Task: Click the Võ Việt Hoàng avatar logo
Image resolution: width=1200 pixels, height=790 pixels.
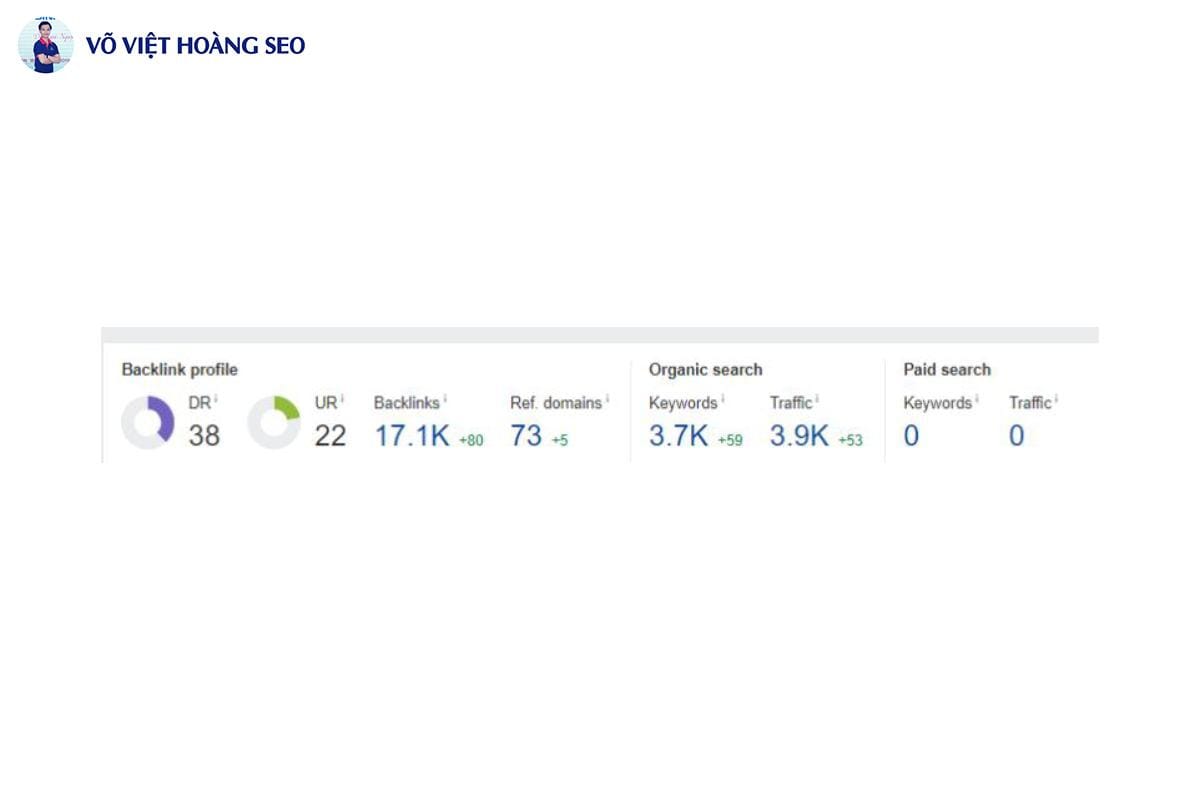Action: pyautogui.click(x=45, y=45)
